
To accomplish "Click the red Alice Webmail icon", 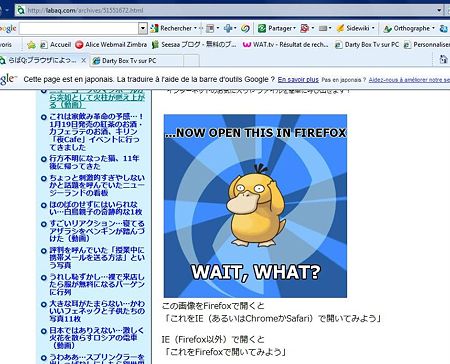I will tap(79, 45).
